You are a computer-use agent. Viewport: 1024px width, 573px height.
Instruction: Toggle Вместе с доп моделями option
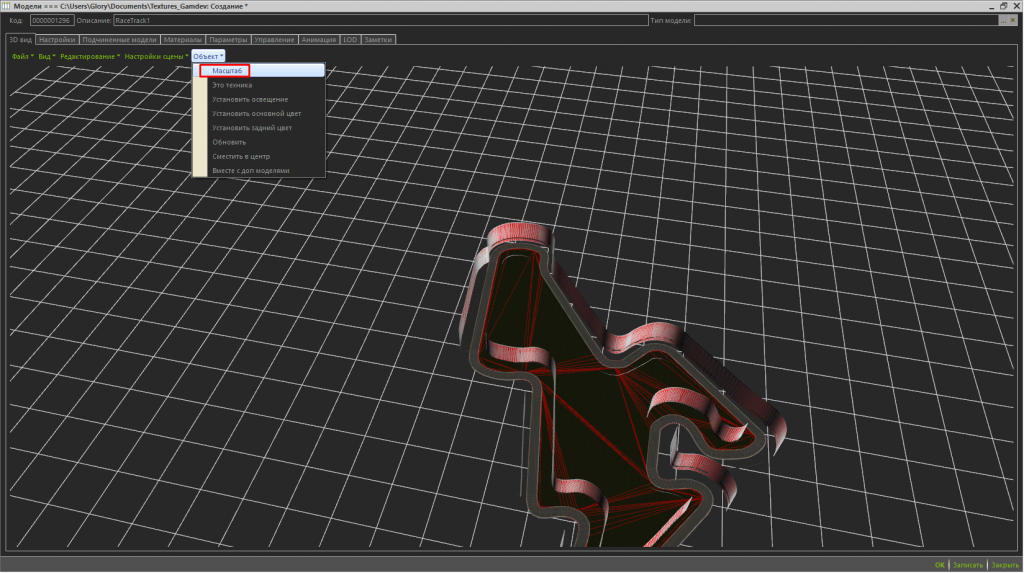[x=250, y=170]
